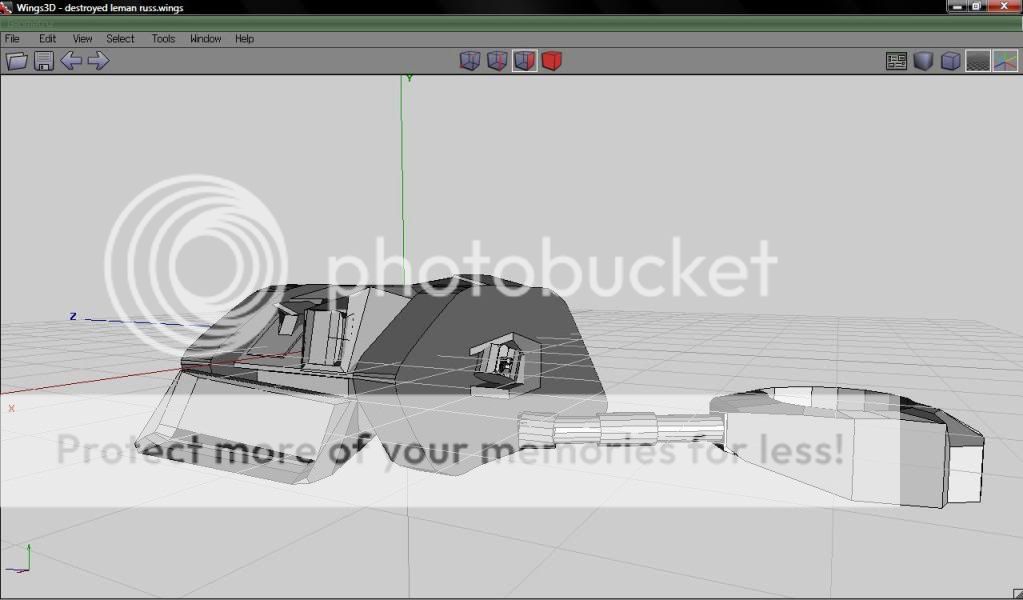
Task: Undo with the left arrow icon
Action: (x=71, y=61)
